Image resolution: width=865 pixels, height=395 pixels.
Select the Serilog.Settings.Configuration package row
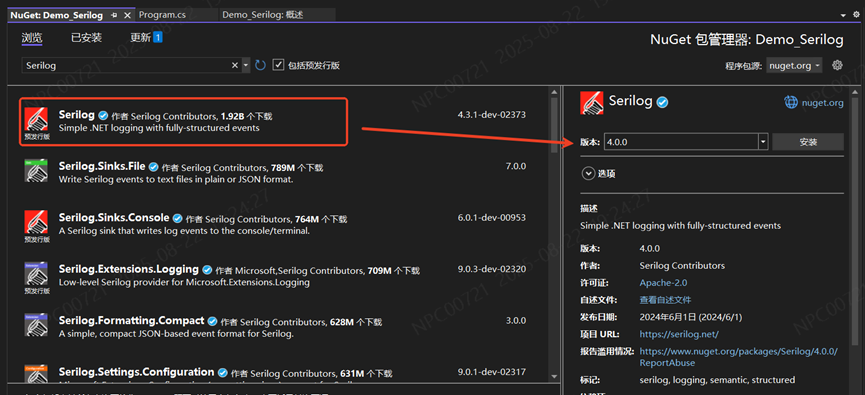tap(279, 372)
